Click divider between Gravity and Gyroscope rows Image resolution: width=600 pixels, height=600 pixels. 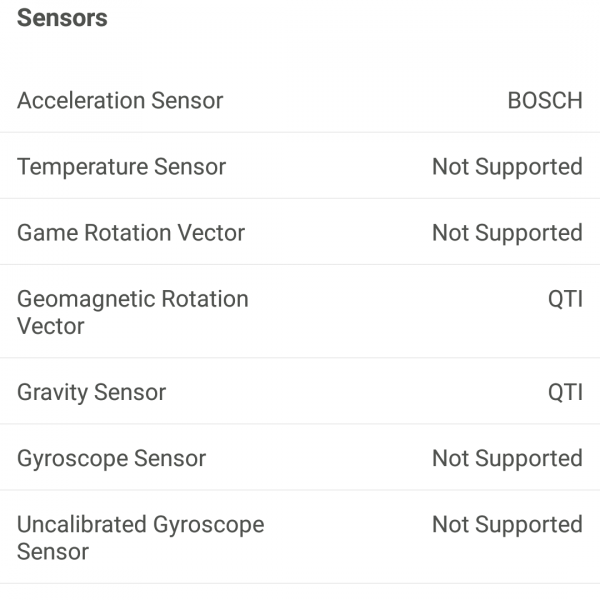pyautogui.click(x=300, y=424)
